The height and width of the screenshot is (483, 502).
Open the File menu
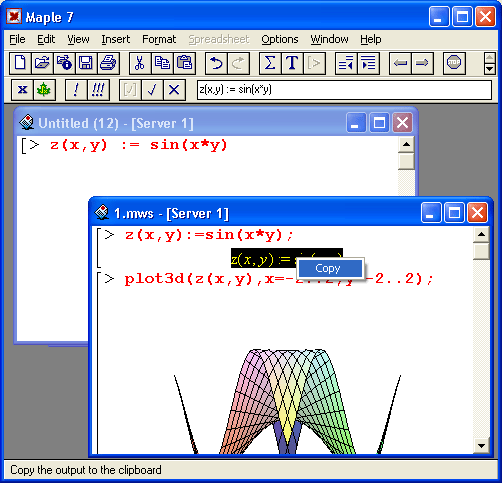(x=17, y=39)
